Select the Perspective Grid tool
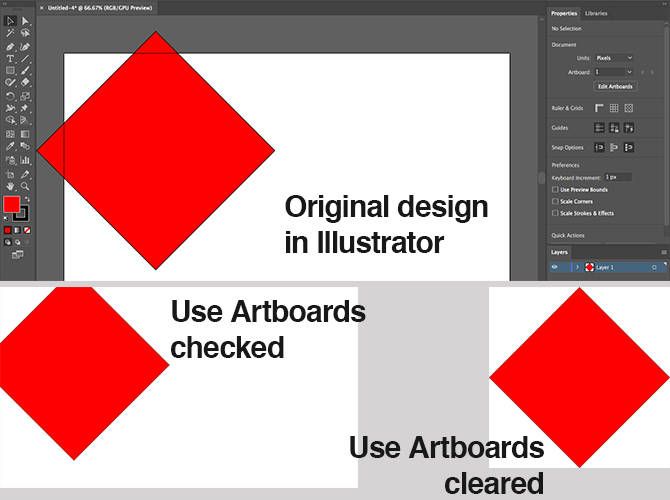Viewport: 670px width, 500px height. click(25, 120)
